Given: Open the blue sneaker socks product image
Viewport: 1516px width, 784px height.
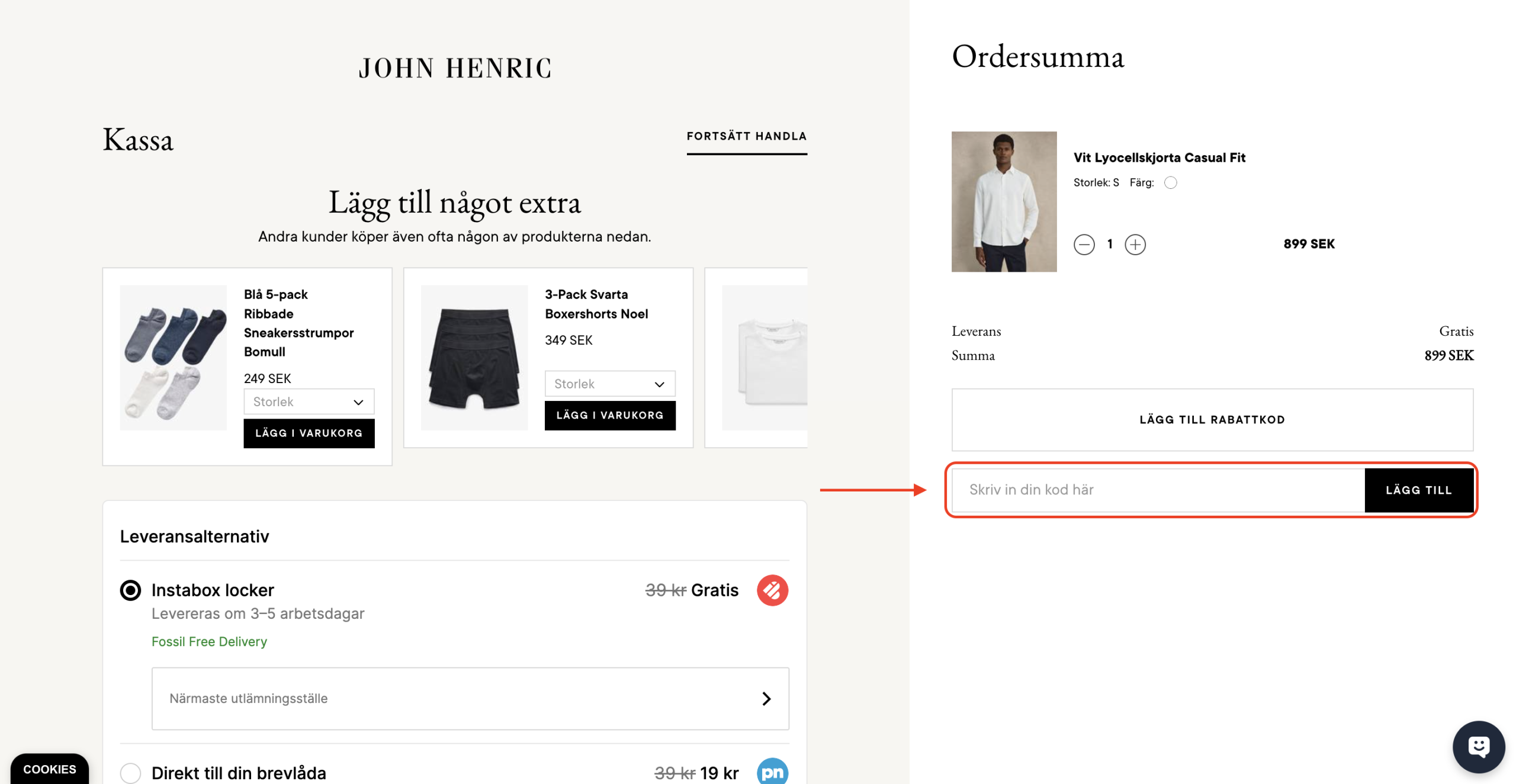Looking at the screenshot, I should click(173, 357).
